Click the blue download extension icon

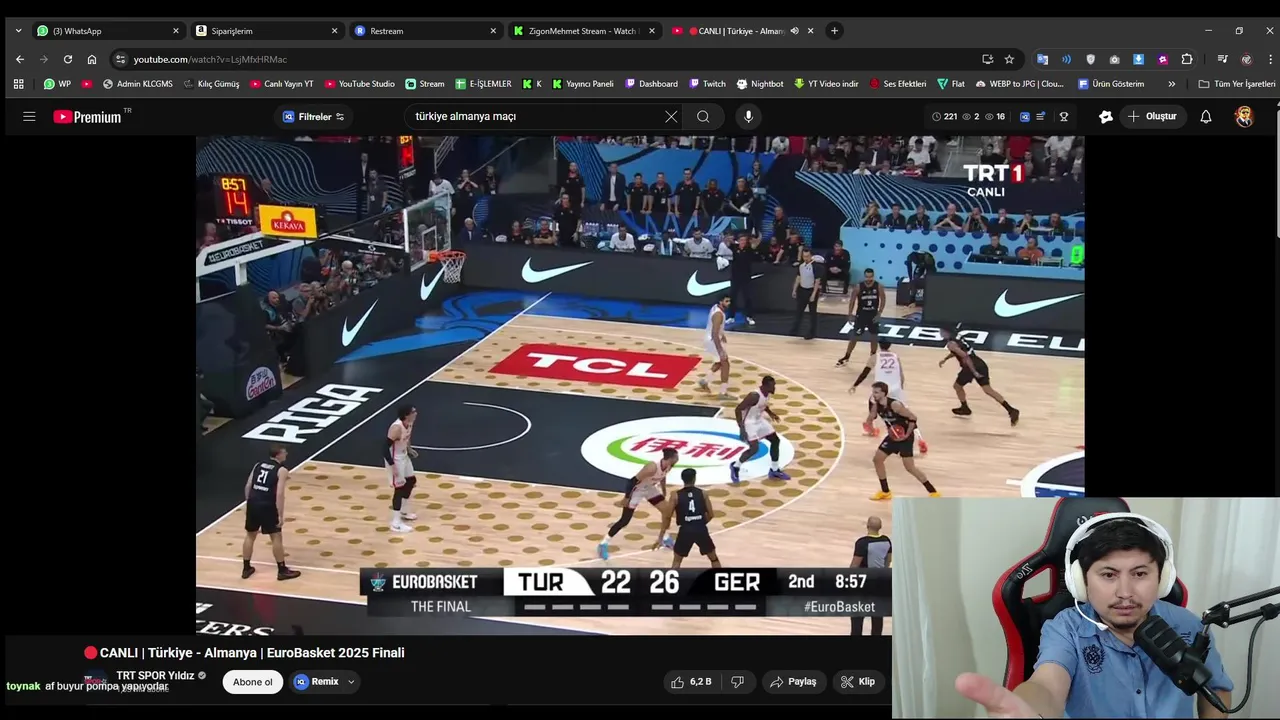1138,59
